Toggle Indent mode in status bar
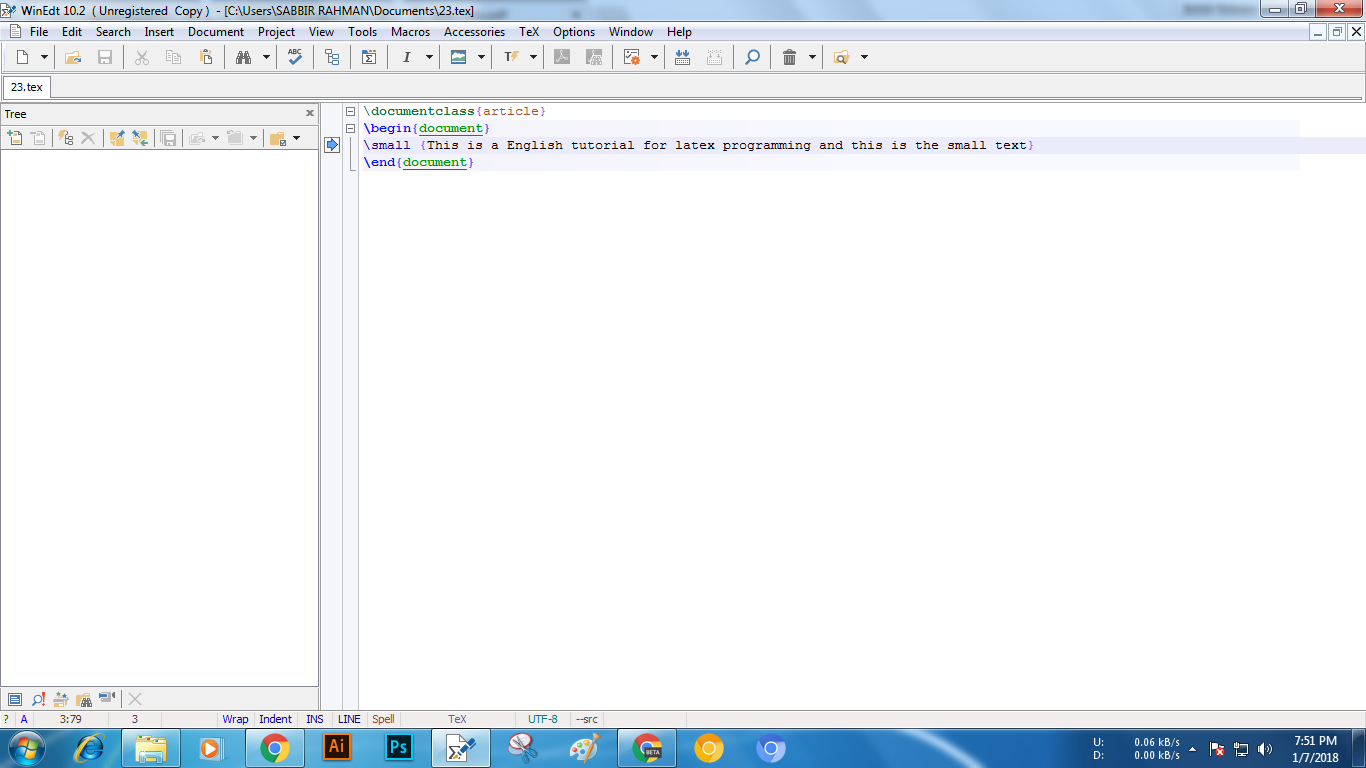Screen dimensions: 1366x768 276,719
